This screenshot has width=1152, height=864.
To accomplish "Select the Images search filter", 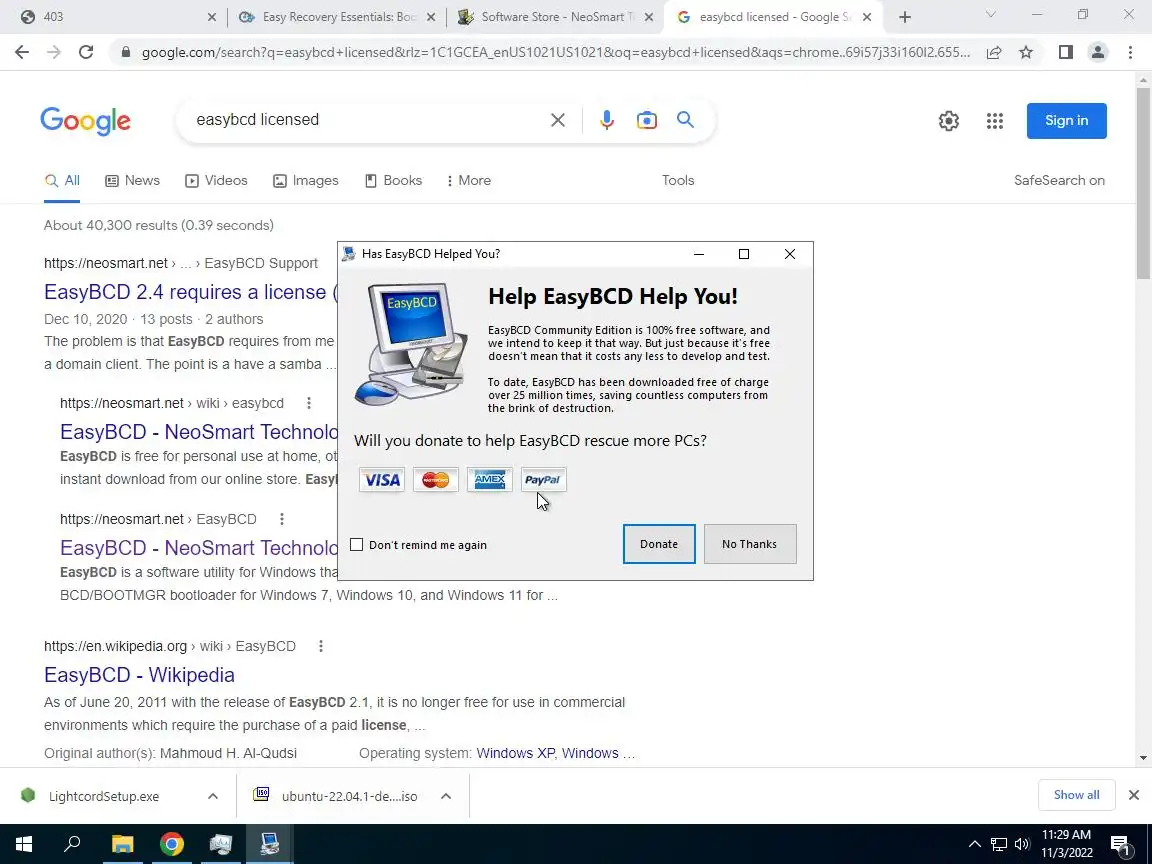I will click(x=306, y=181).
